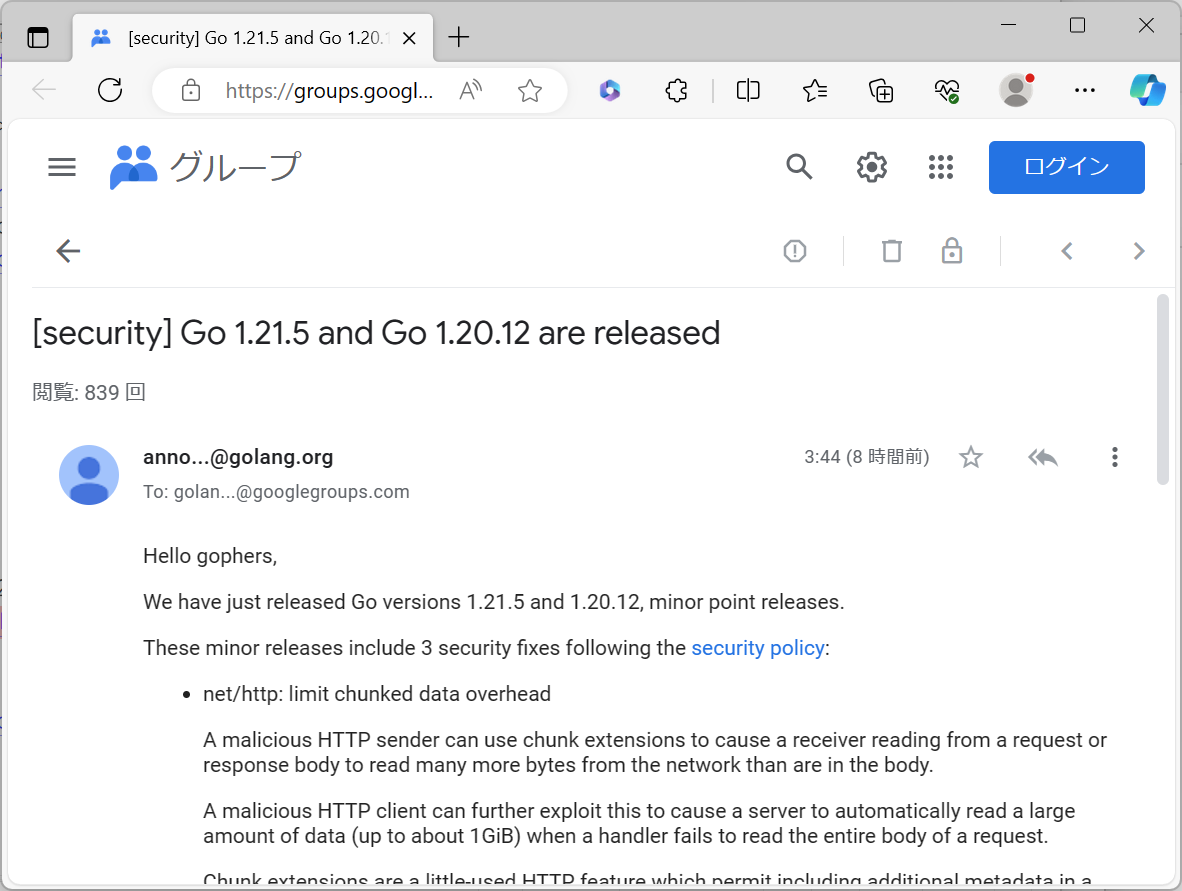Open the security policy link

[757, 648]
